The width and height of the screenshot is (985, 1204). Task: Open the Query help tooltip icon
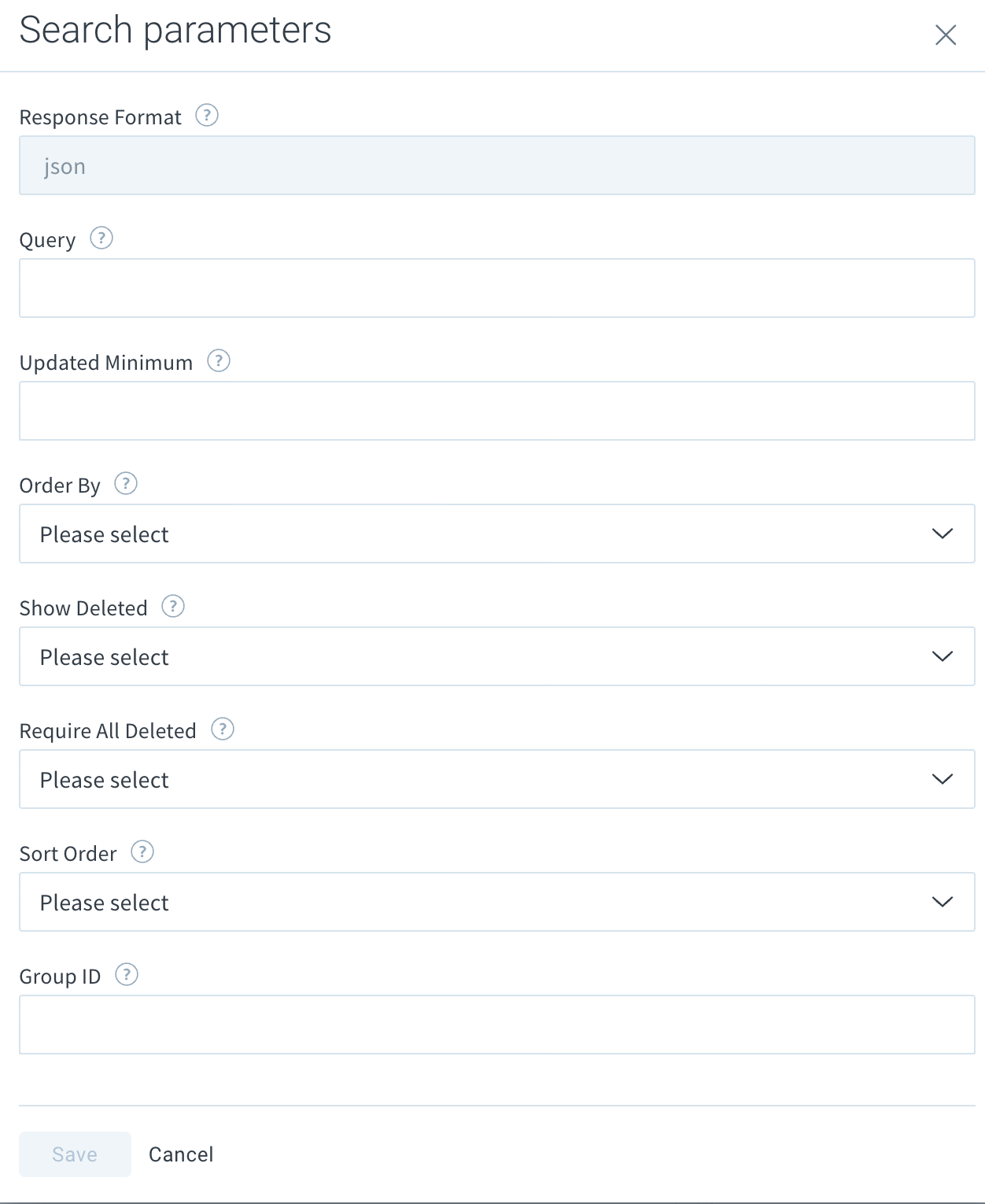point(101,238)
